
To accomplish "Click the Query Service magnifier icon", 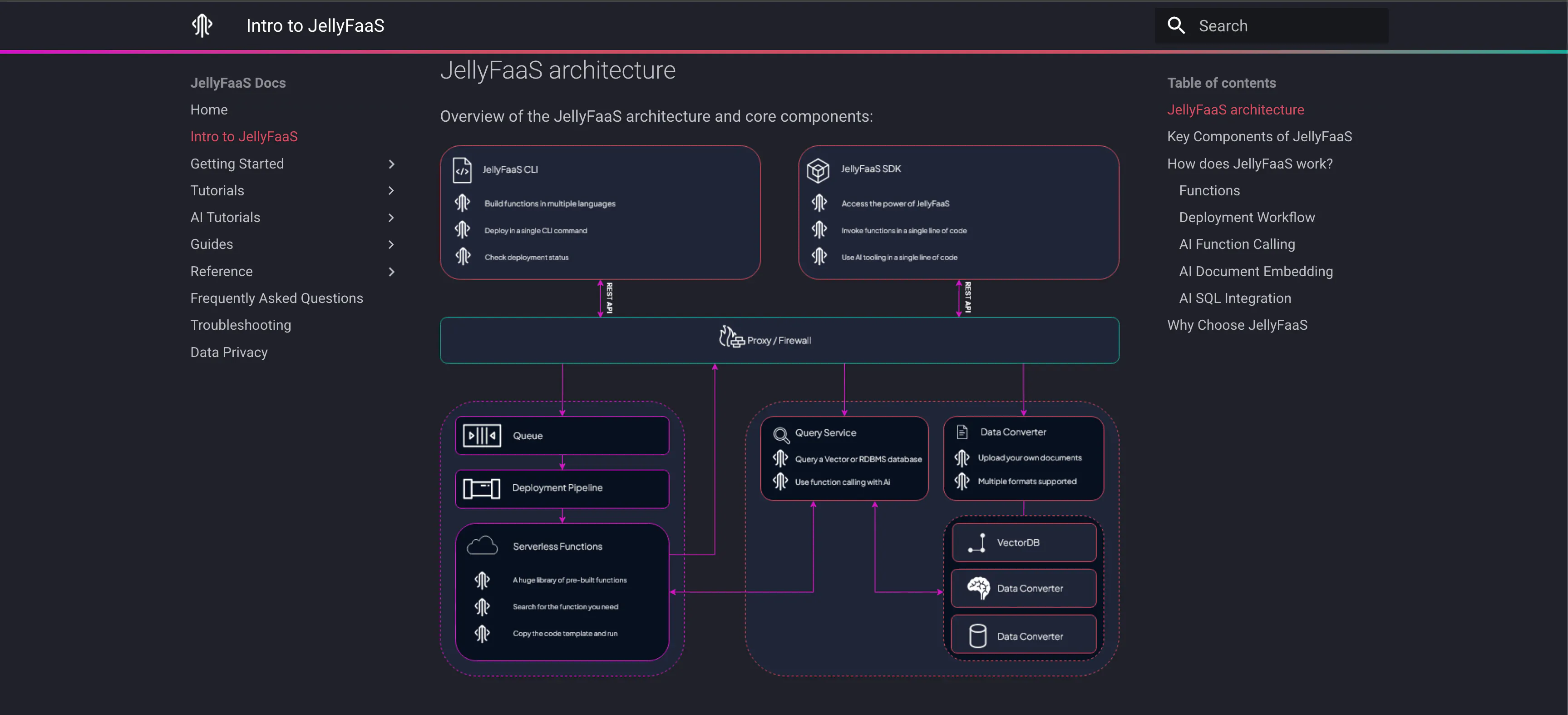I will [781, 435].
